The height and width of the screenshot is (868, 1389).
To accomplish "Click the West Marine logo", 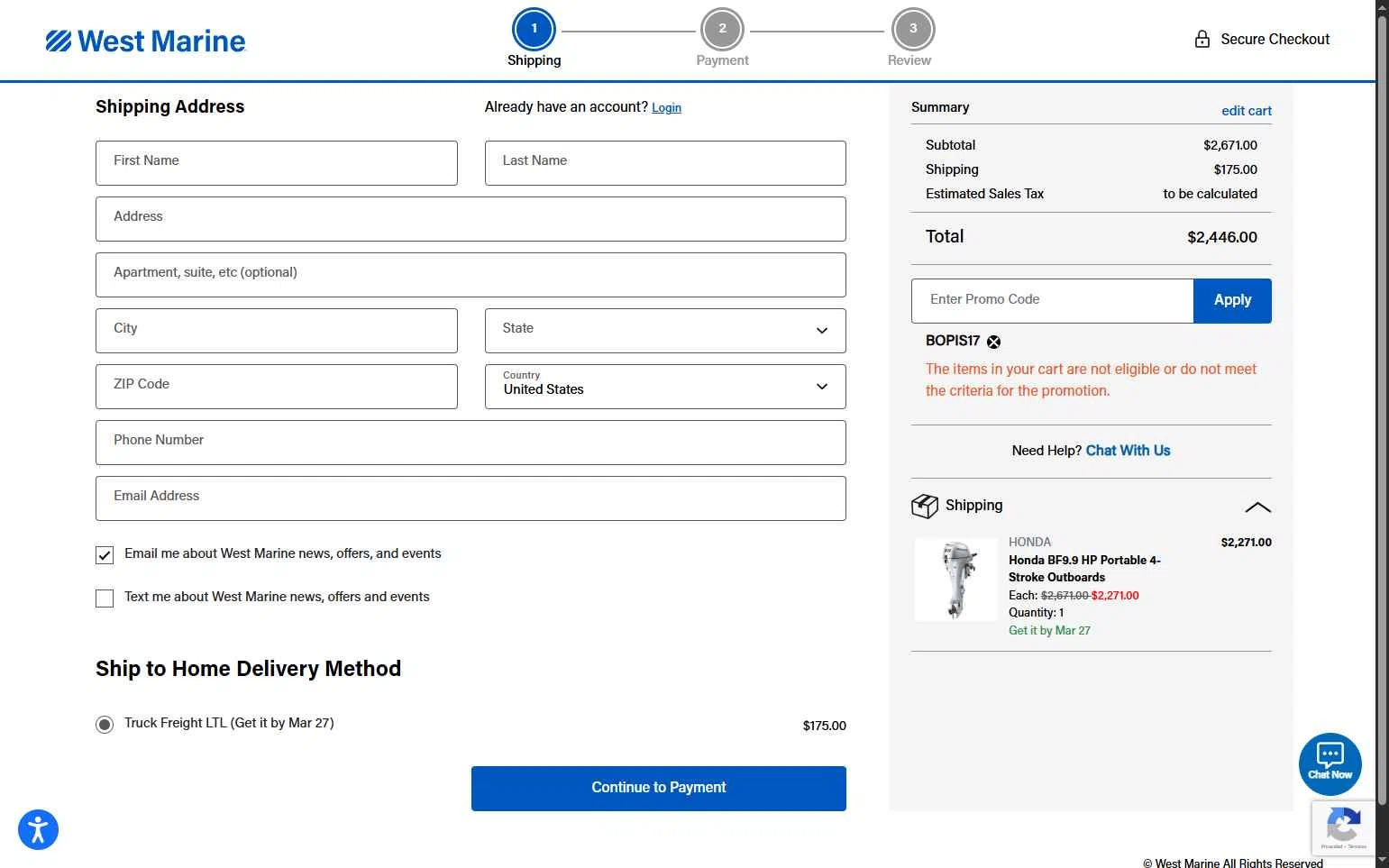I will coord(146,41).
